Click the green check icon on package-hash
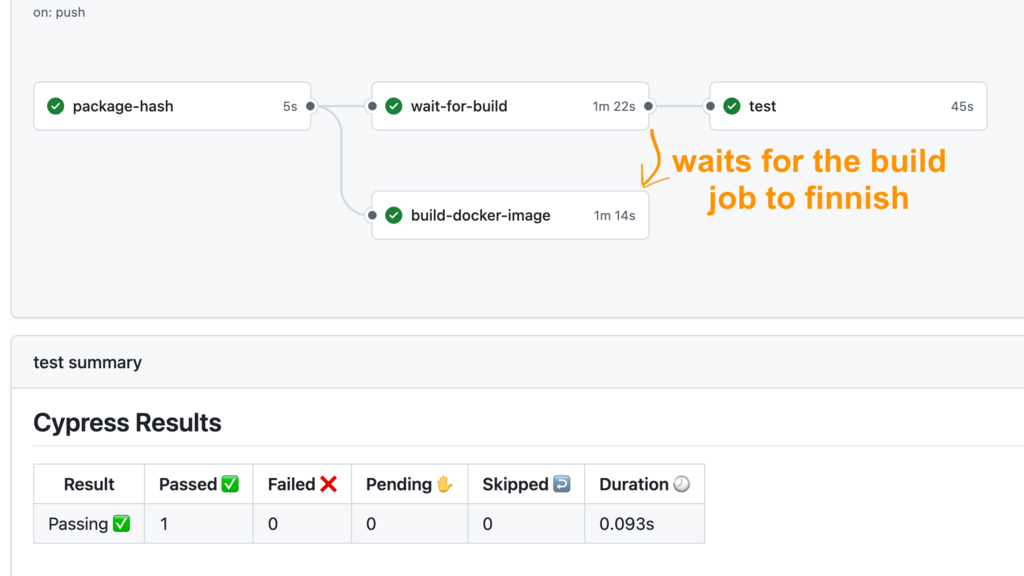Image resolution: width=1024 pixels, height=576 pixels. [x=55, y=106]
